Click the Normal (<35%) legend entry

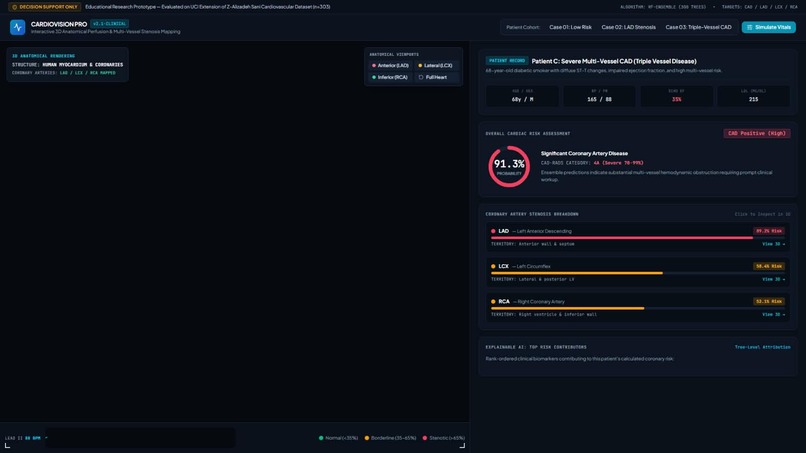pyautogui.click(x=338, y=438)
